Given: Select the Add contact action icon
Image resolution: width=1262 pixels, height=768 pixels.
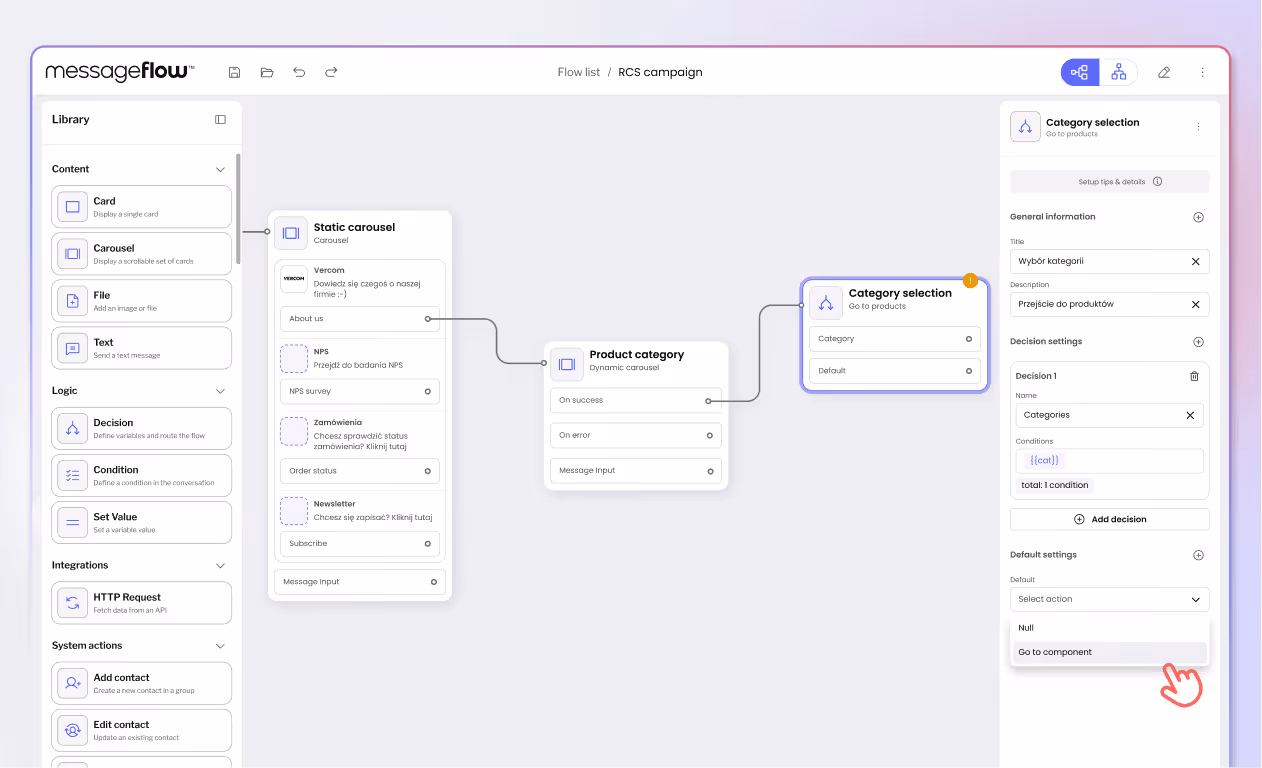Looking at the screenshot, I should coord(71,683).
